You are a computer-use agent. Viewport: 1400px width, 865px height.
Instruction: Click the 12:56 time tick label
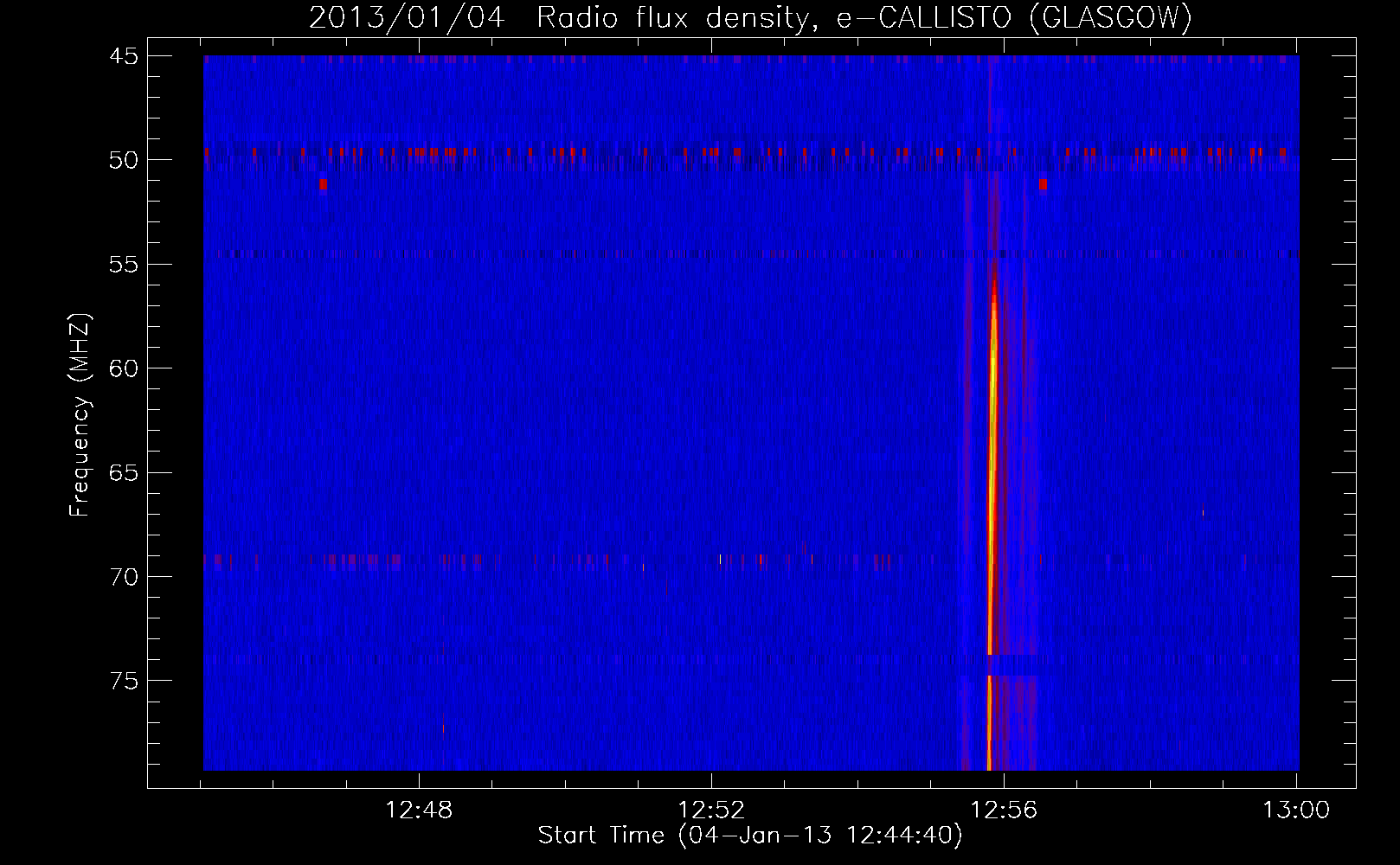(x=1004, y=811)
